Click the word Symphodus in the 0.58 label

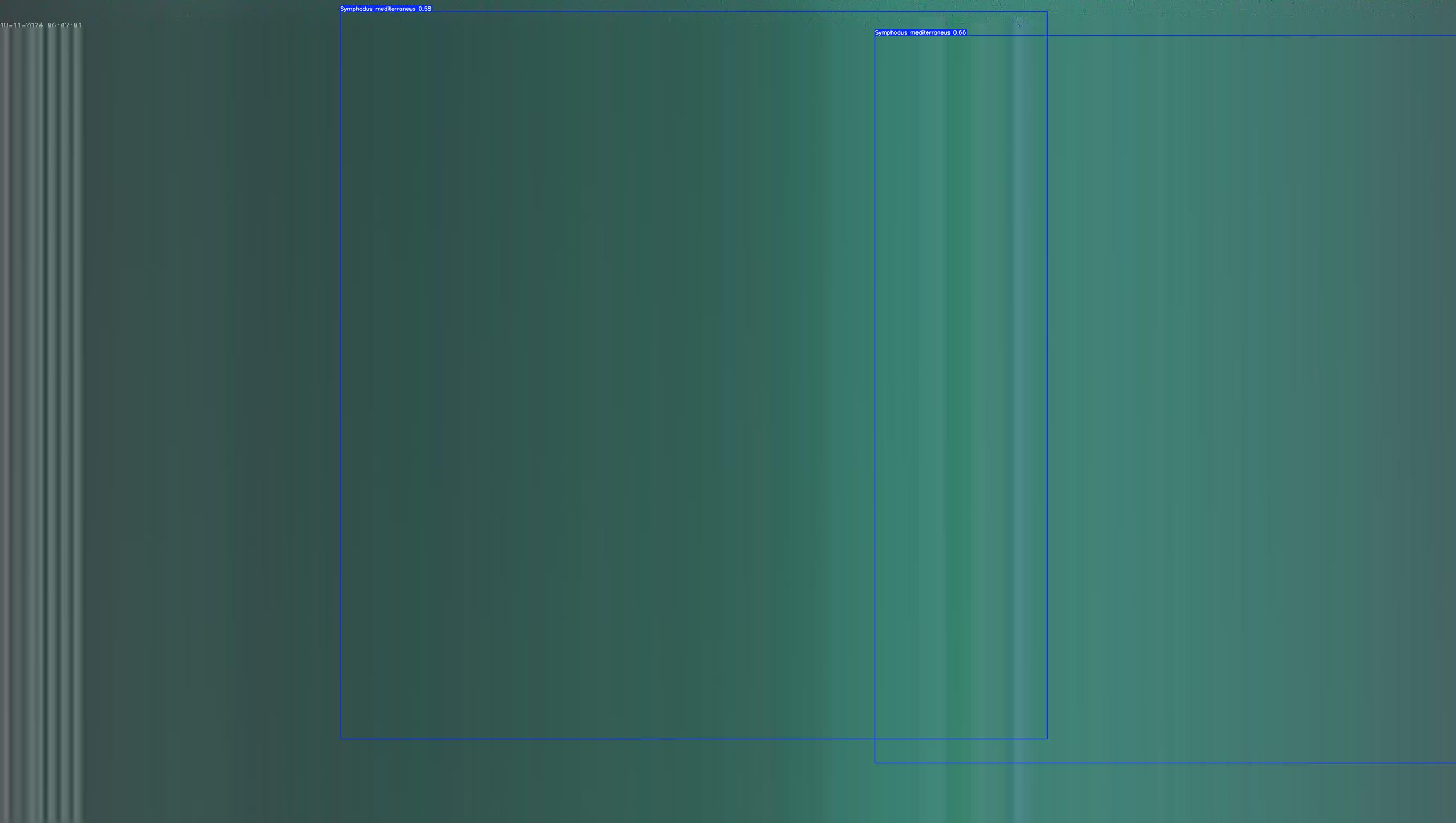[356, 9]
